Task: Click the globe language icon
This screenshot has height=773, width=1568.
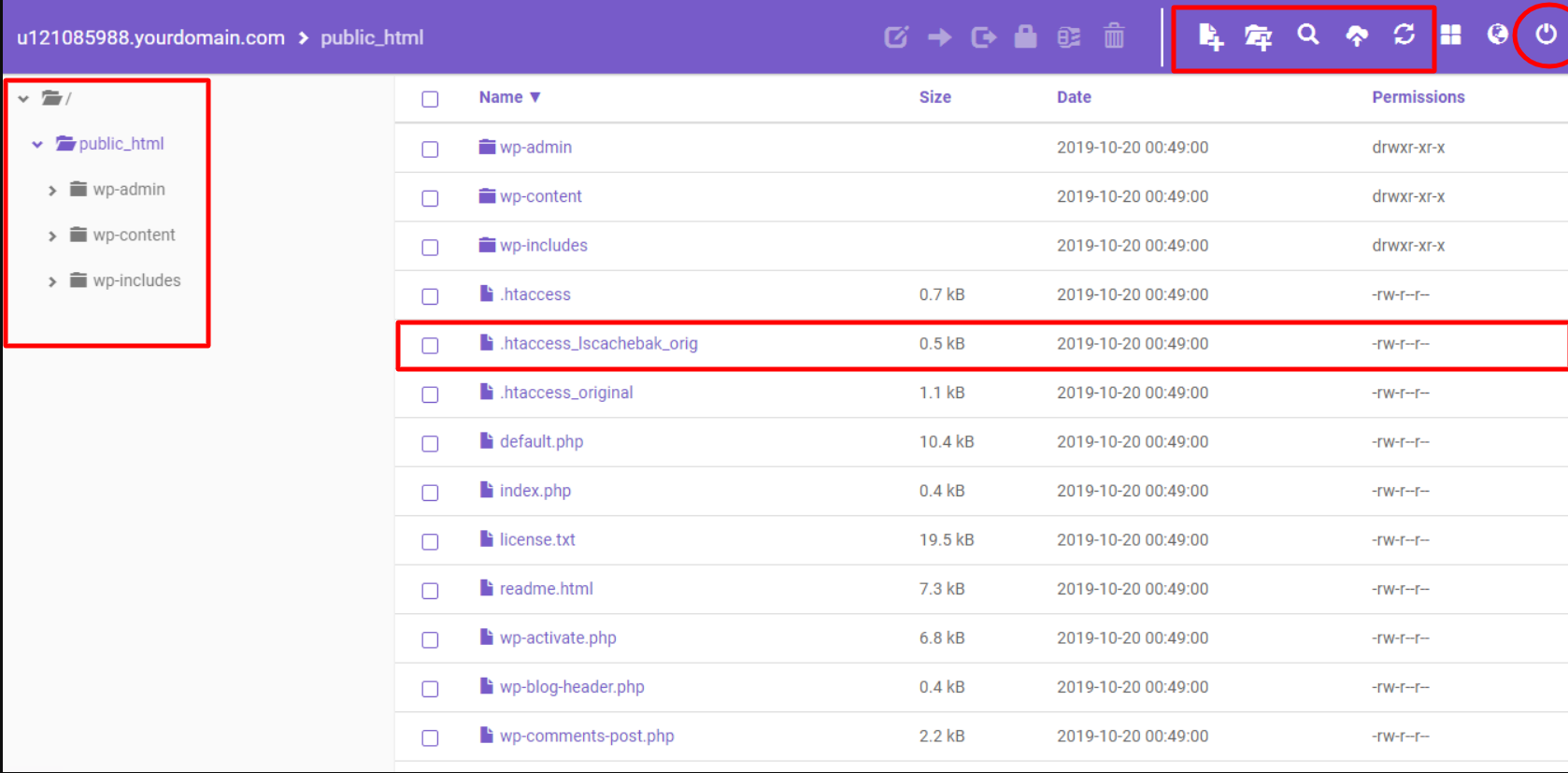Action: [x=1497, y=35]
